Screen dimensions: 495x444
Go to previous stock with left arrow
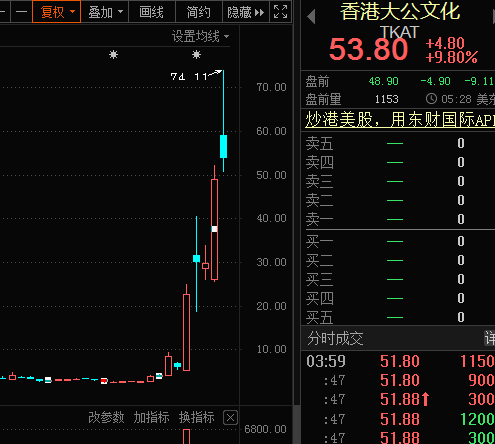point(311,16)
